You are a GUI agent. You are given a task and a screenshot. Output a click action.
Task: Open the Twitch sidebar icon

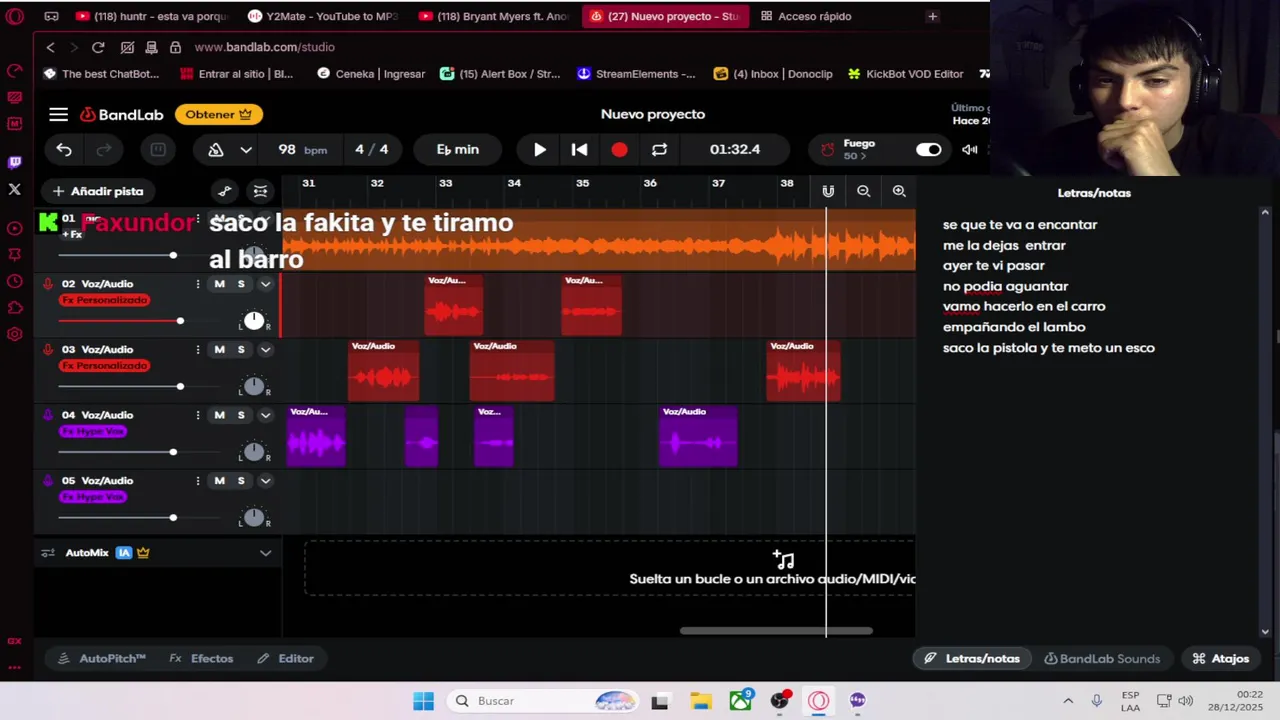[x=14, y=162]
